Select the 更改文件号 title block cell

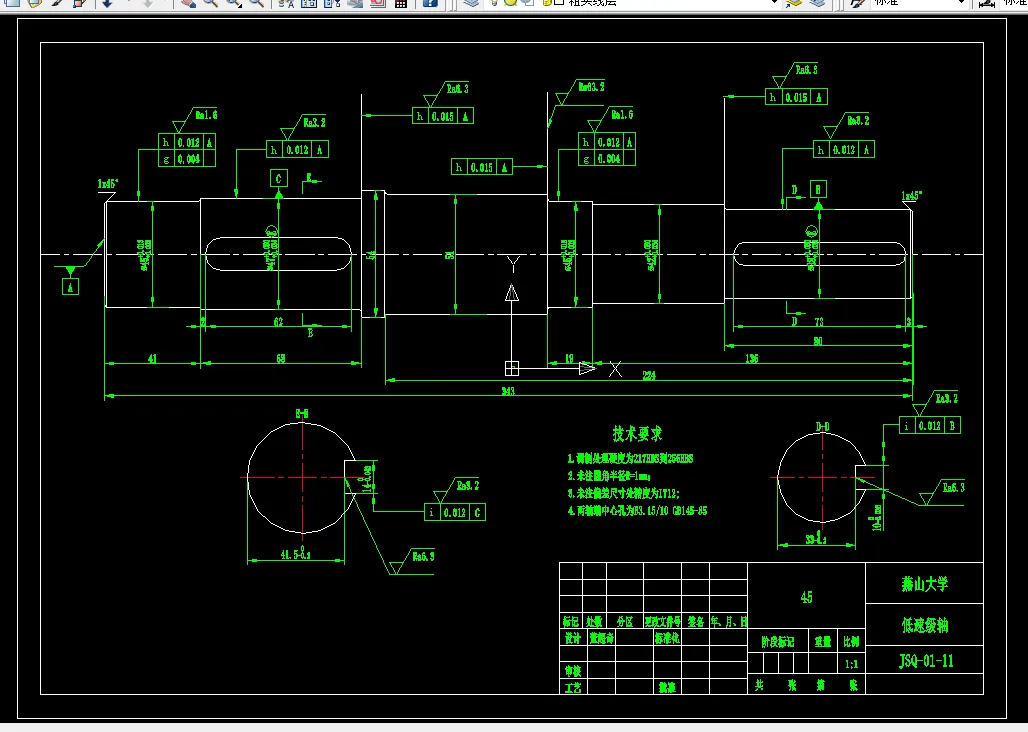click(662, 621)
